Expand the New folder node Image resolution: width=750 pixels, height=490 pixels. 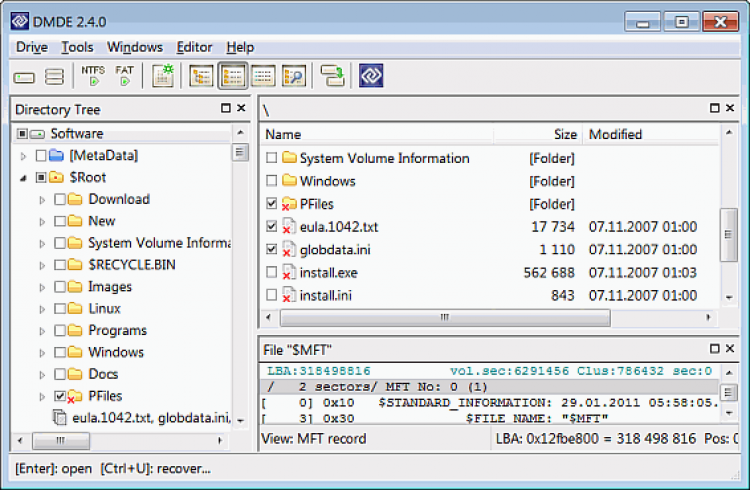pyautogui.click(x=42, y=222)
